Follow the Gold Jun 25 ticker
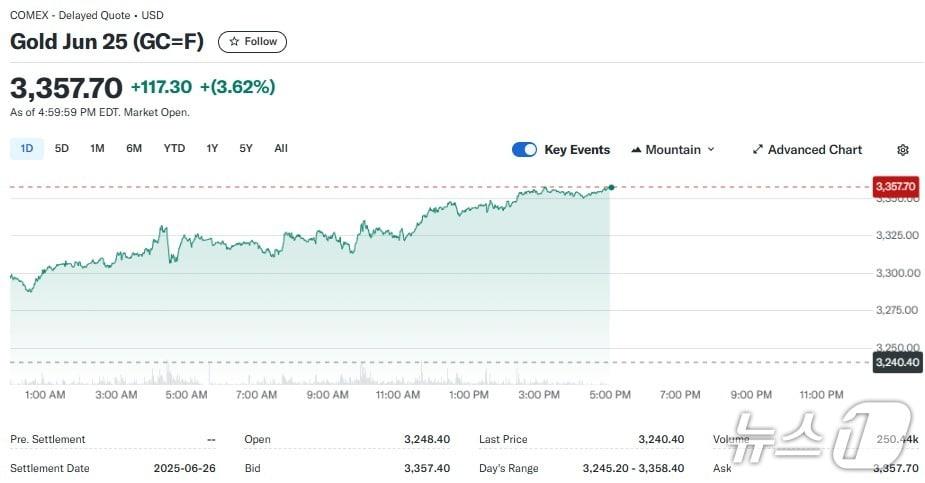The height and width of the screenshot is (483, 925). coord(253,42)
